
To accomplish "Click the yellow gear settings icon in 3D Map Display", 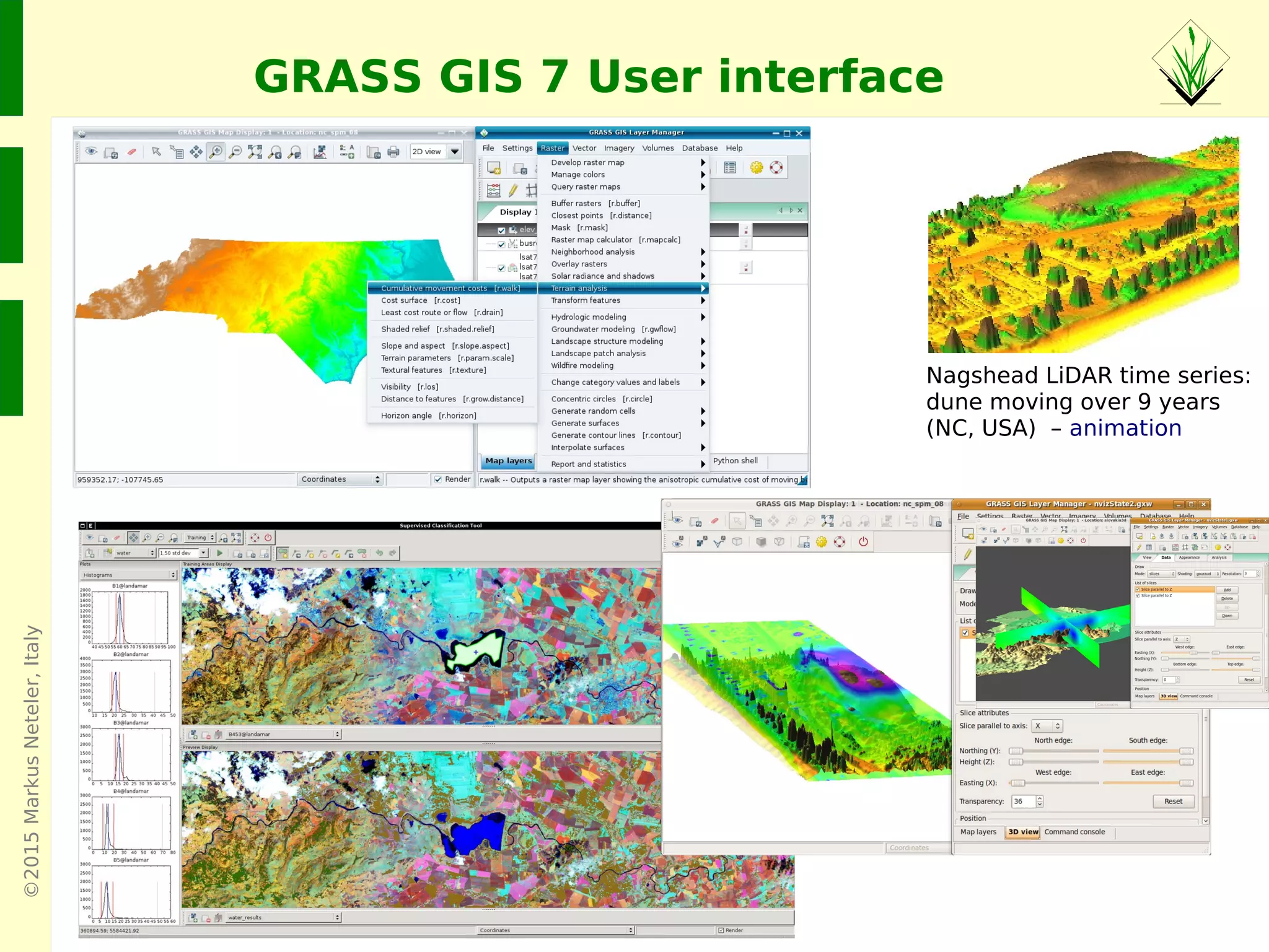I will point(822,542).
